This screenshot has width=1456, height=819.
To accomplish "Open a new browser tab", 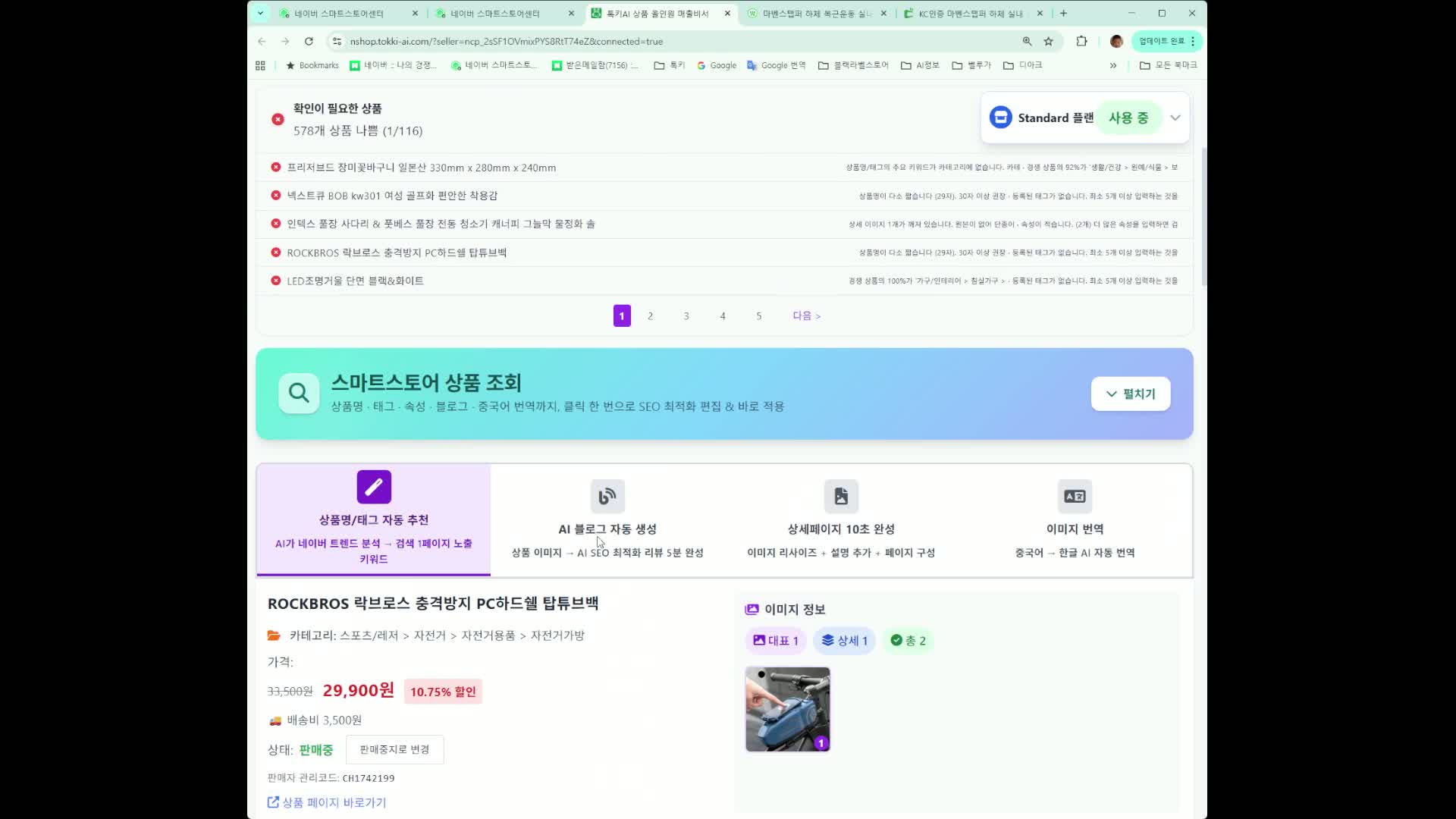I will click(x=1063, y=13).
